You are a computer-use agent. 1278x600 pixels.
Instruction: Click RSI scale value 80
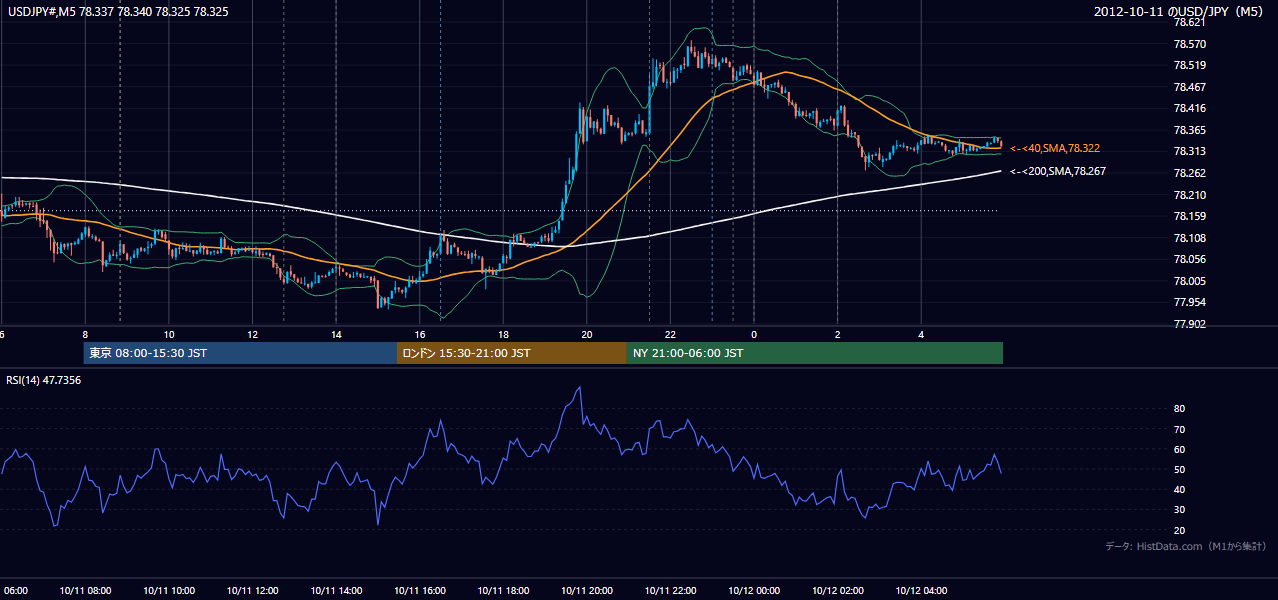pyautogui.click(x=1180, y=409)
